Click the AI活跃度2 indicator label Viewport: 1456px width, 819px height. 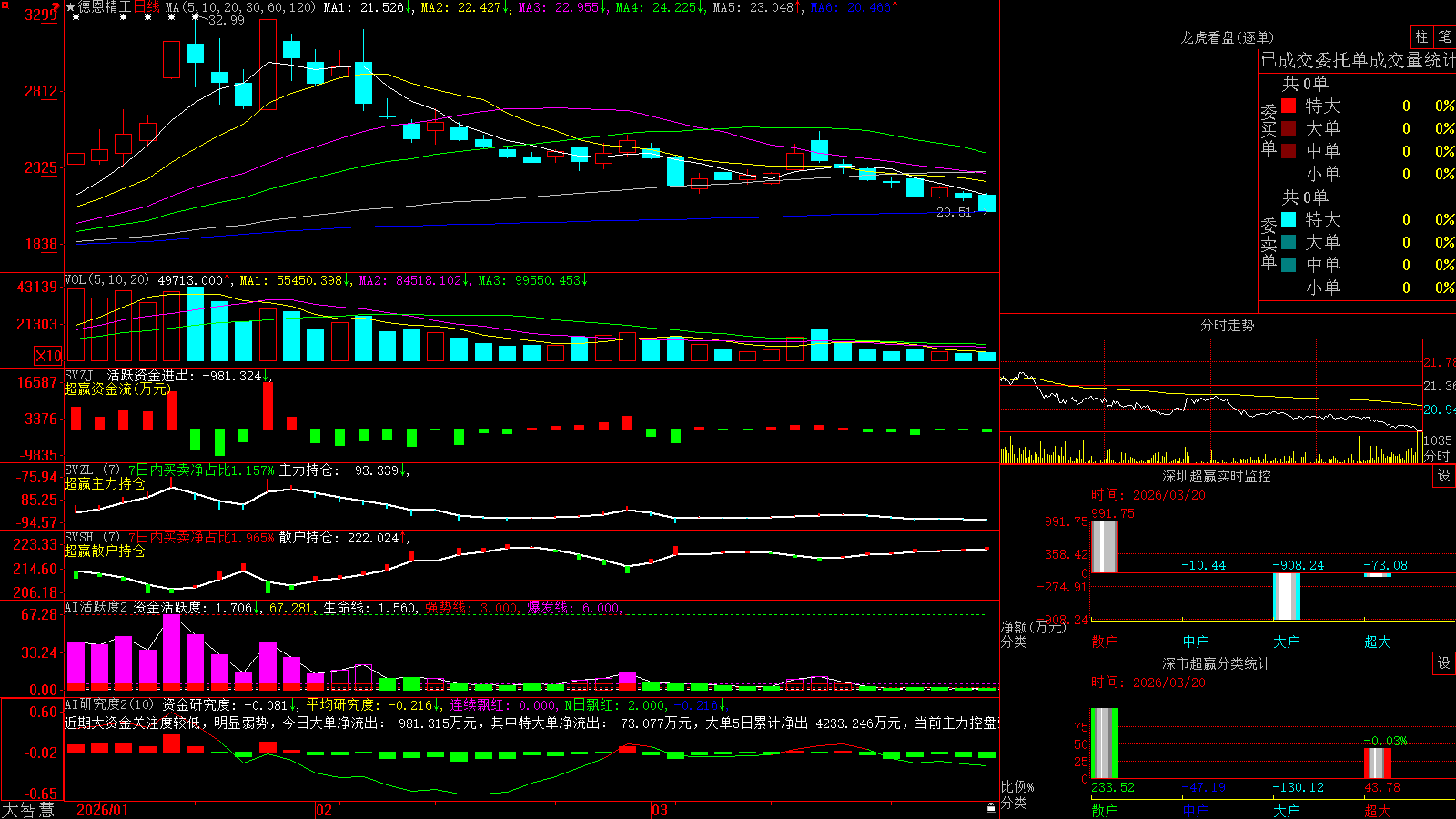pyautogui.click(x=96, y=607)
